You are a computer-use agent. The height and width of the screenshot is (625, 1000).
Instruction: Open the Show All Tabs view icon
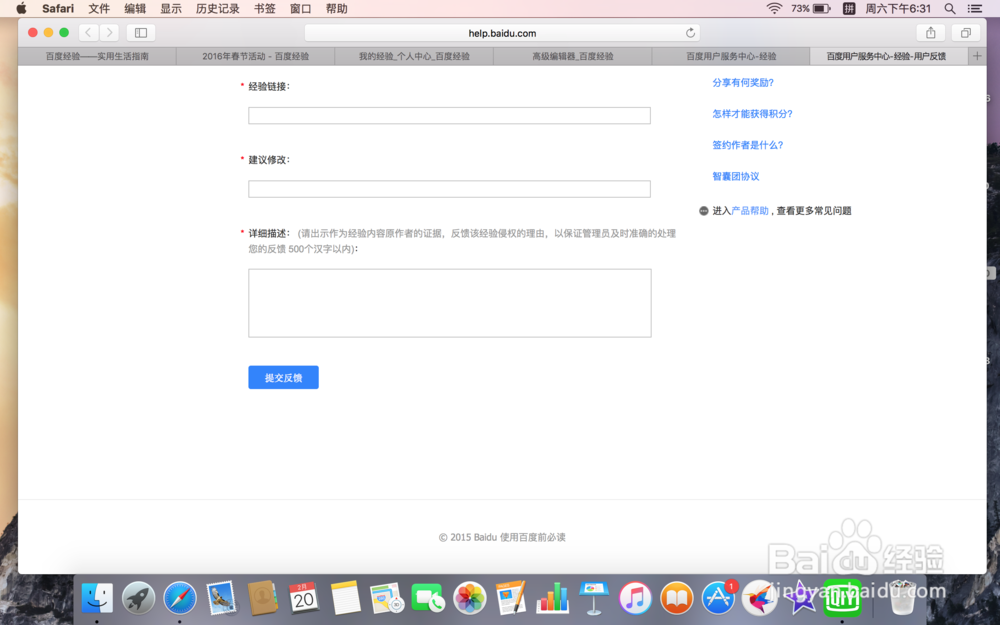click(965, 32)
